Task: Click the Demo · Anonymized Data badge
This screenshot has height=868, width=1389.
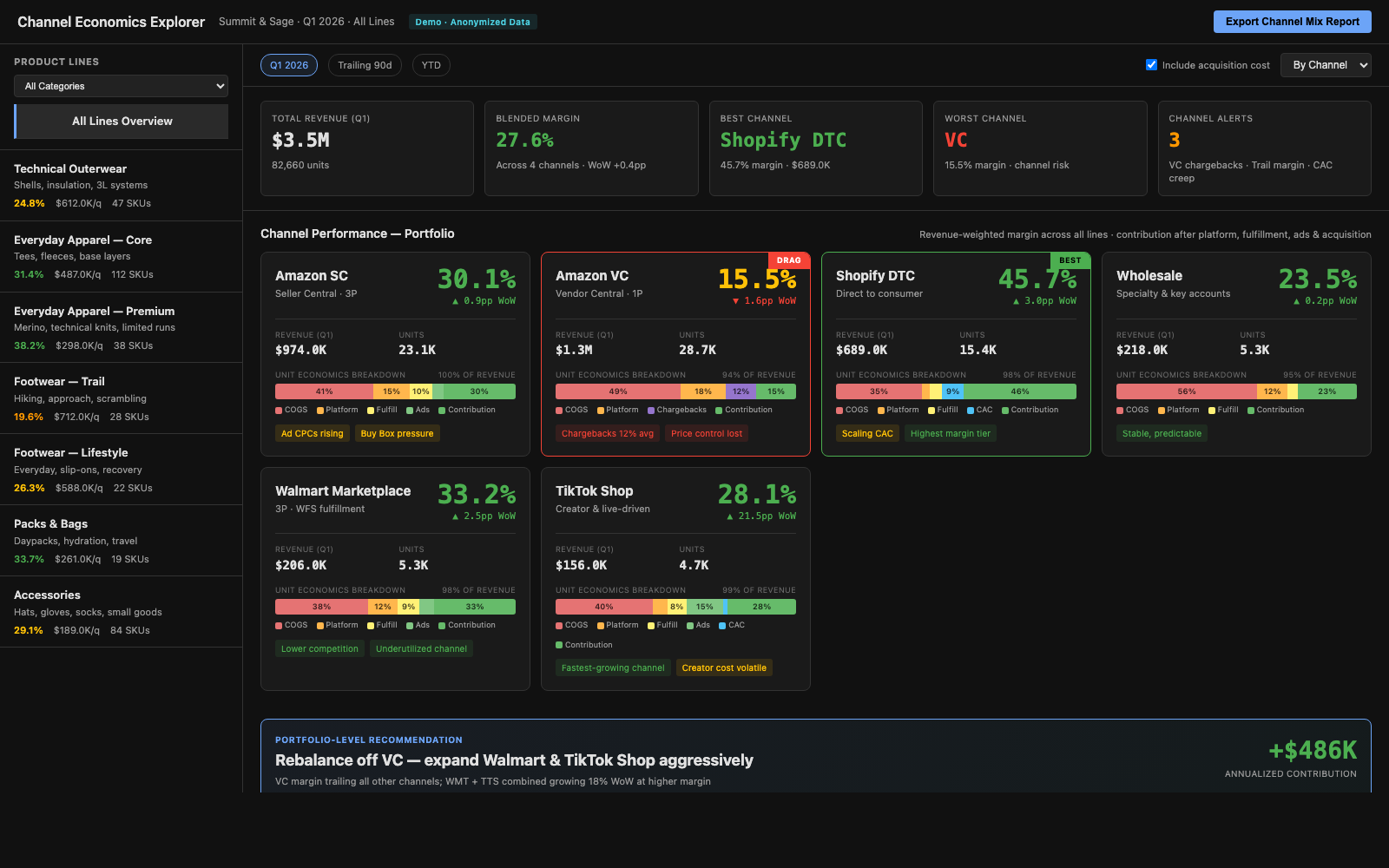Action: coord(473,22)
